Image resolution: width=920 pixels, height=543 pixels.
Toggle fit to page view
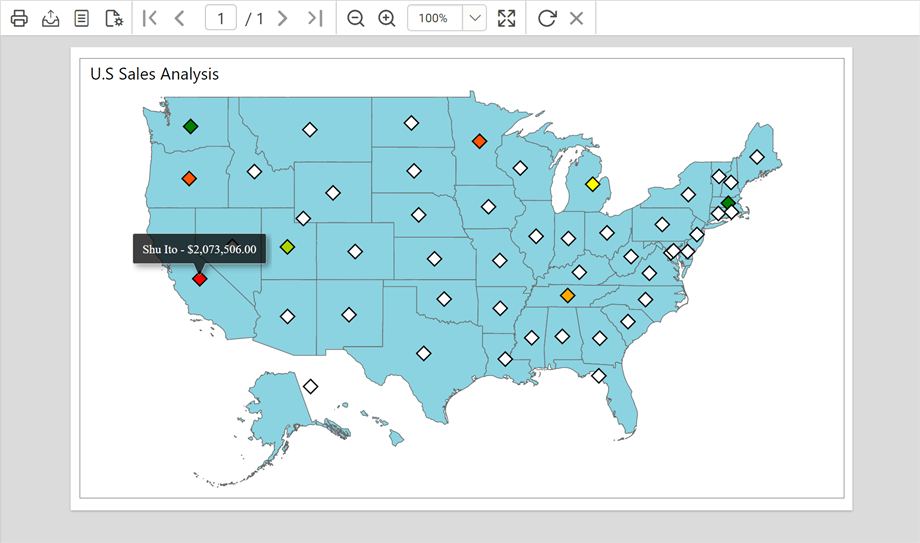pyautogui.click(x=507, y=18)
